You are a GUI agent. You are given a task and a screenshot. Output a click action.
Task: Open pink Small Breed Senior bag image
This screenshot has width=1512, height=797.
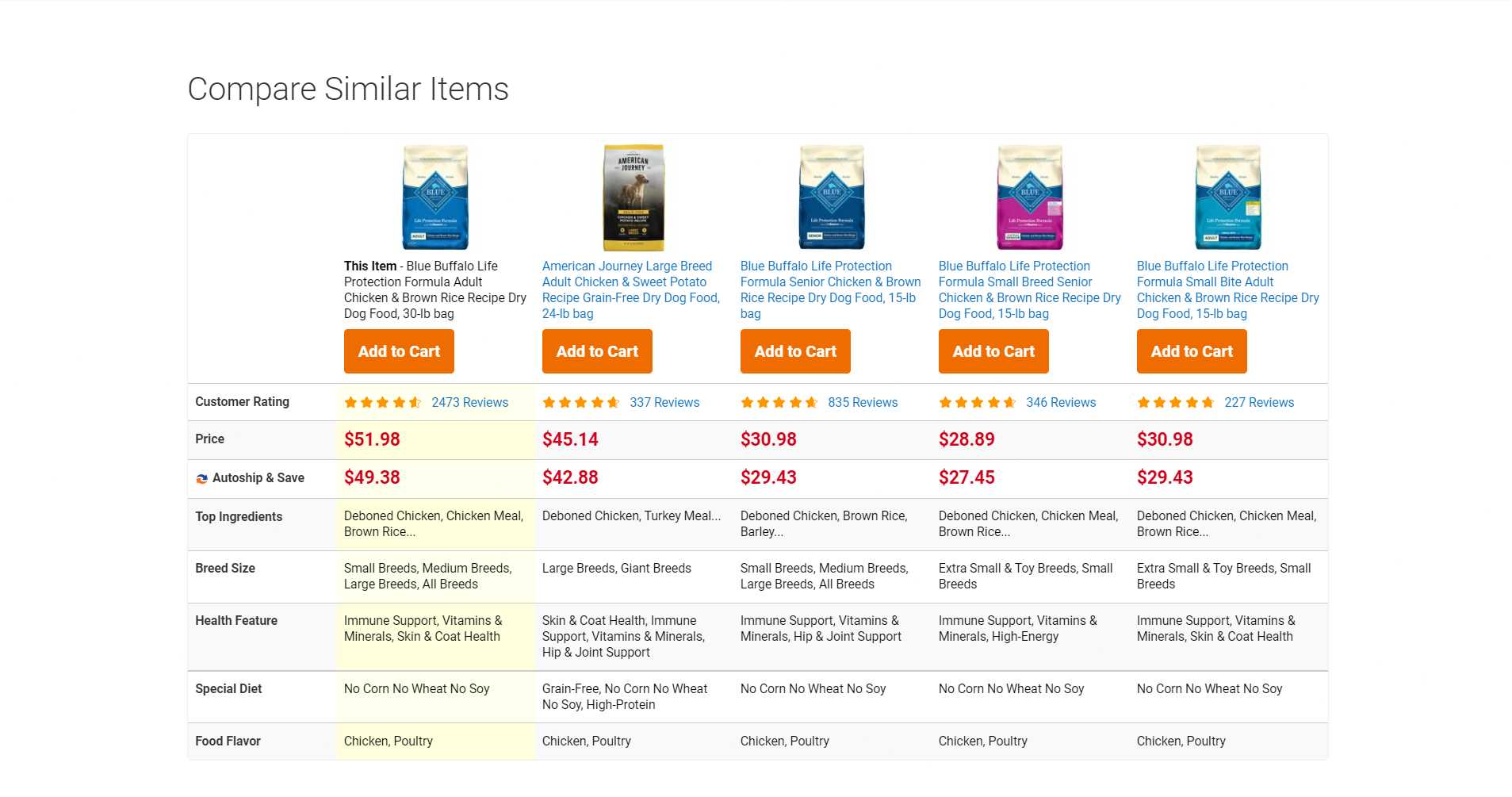point(1029,197)
